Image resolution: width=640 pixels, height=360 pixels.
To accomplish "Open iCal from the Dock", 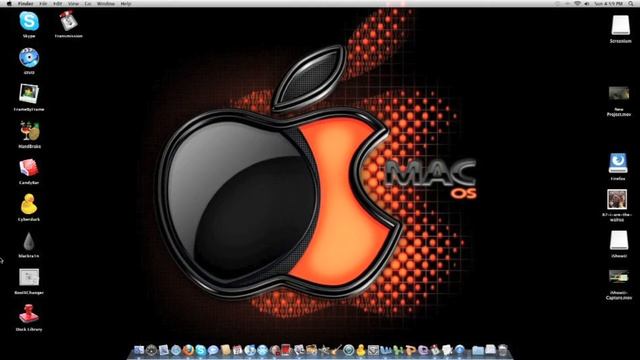I will pos(238,350).
